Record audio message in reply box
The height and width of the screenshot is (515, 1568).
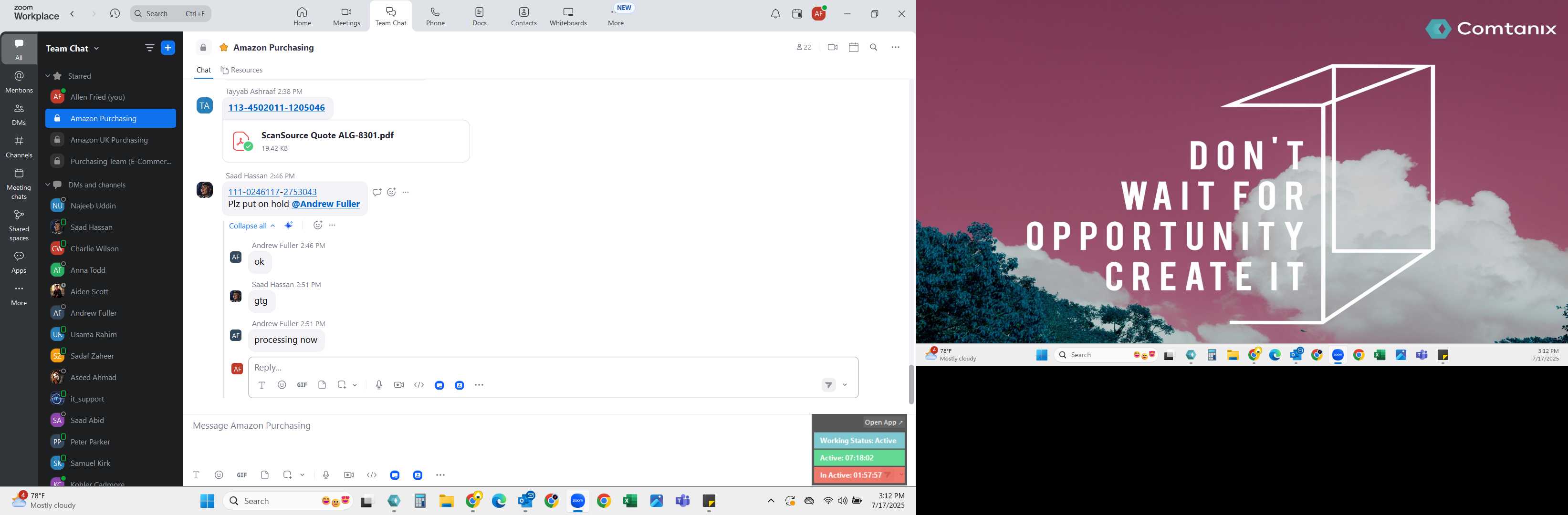point(378,385)
